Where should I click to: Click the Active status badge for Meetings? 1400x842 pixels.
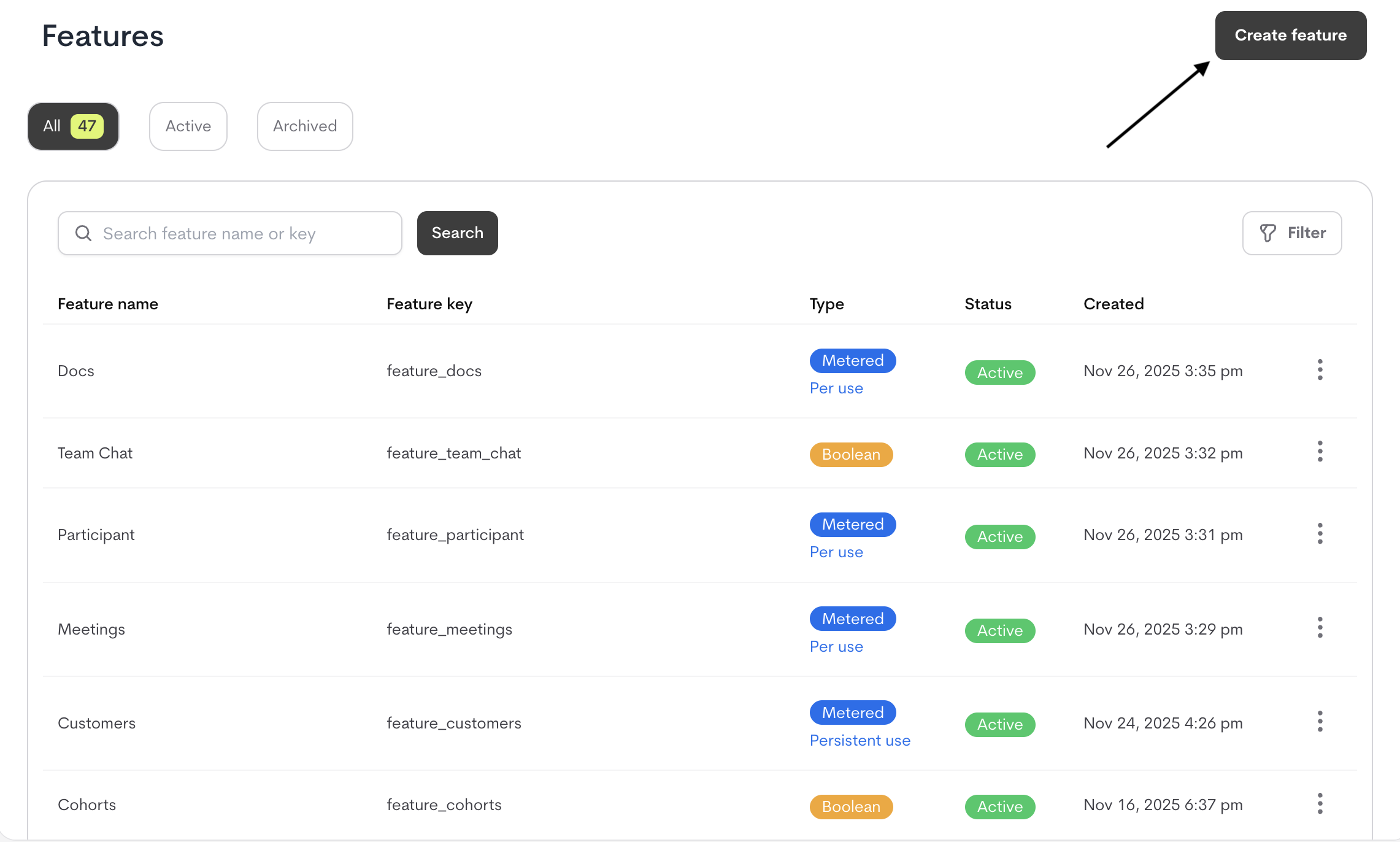(x=999, y=630)
